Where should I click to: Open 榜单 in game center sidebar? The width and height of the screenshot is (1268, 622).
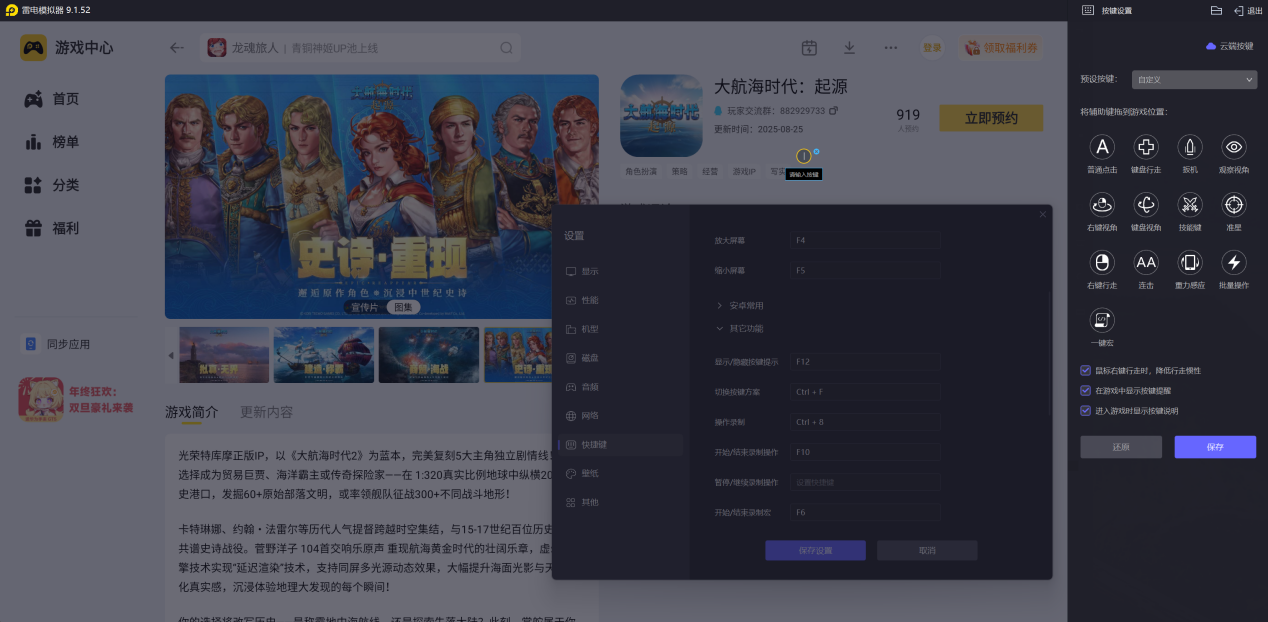(52, 142)
